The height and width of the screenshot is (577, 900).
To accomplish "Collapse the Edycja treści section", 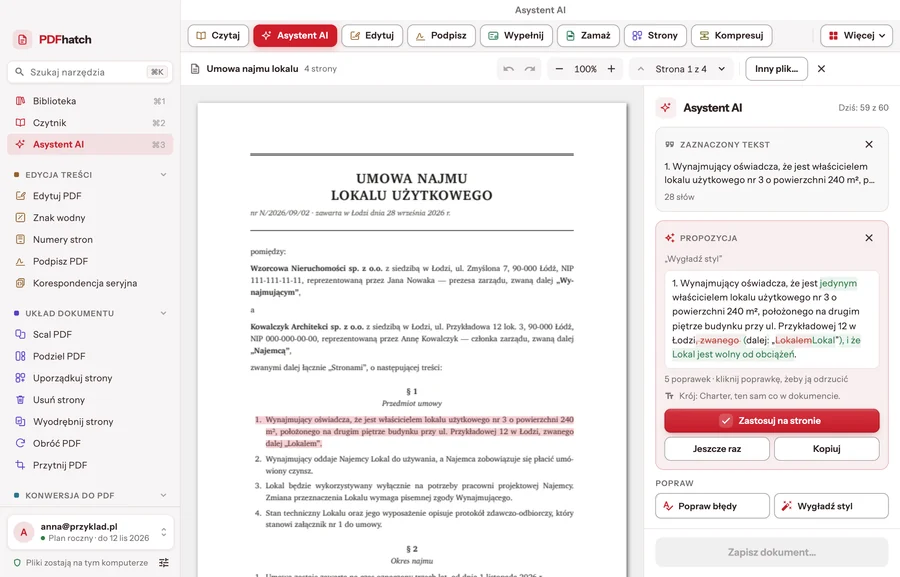I will (163, 175).
